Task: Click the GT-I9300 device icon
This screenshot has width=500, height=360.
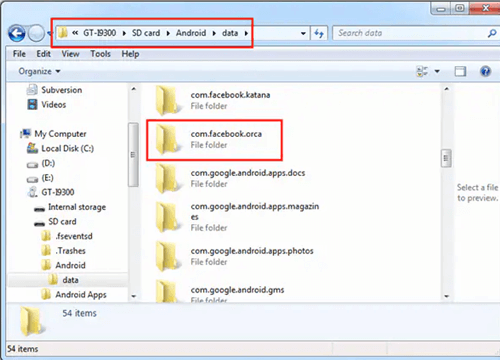Action: (x=32, y=192)
